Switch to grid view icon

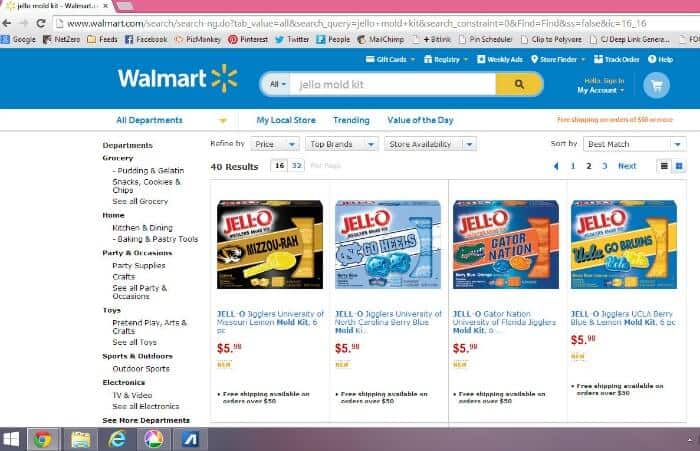click(x=679, y=166)
